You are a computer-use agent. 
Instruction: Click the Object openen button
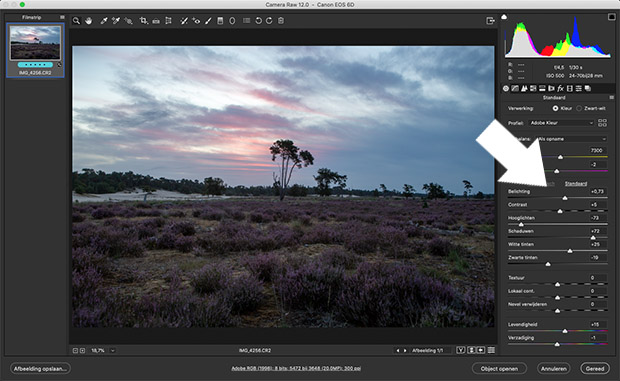point(499,369)
